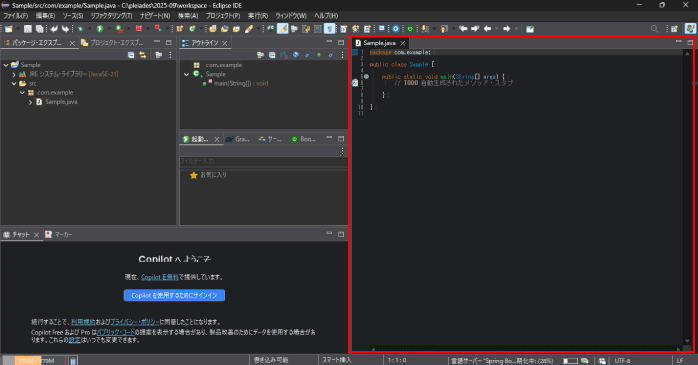Click the Forward navigation arrow icon

coord(507,29)
